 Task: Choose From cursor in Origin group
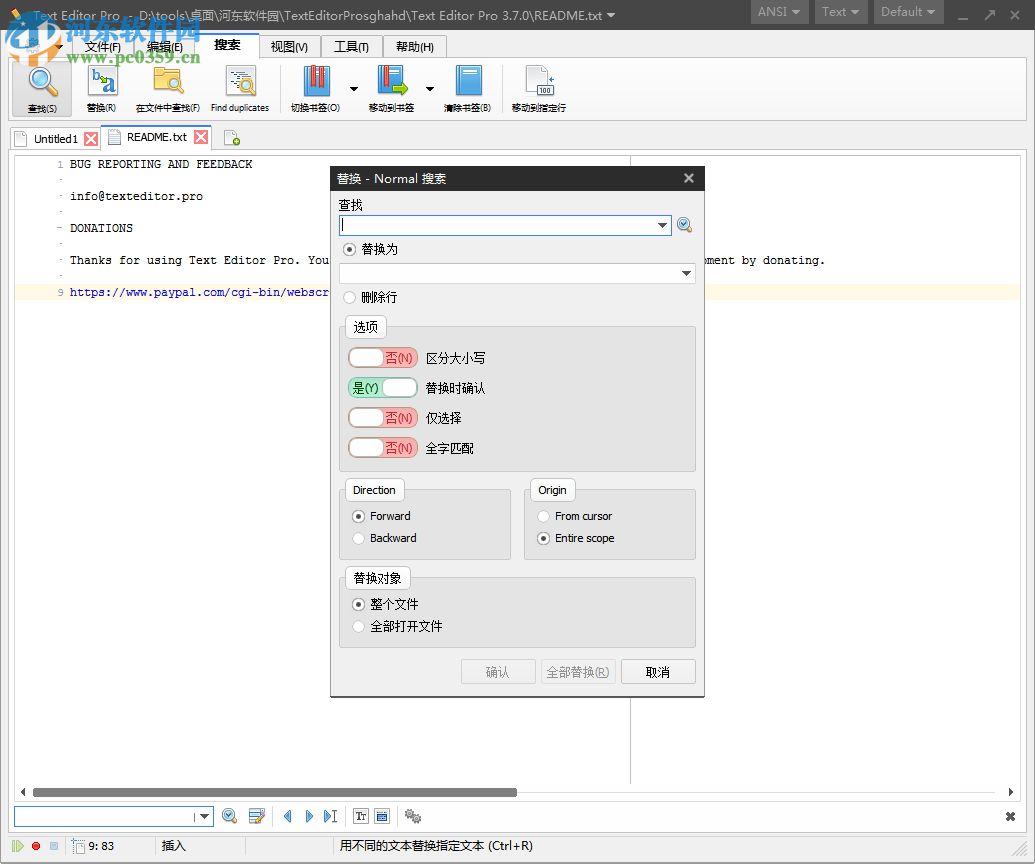click(543, 516)
